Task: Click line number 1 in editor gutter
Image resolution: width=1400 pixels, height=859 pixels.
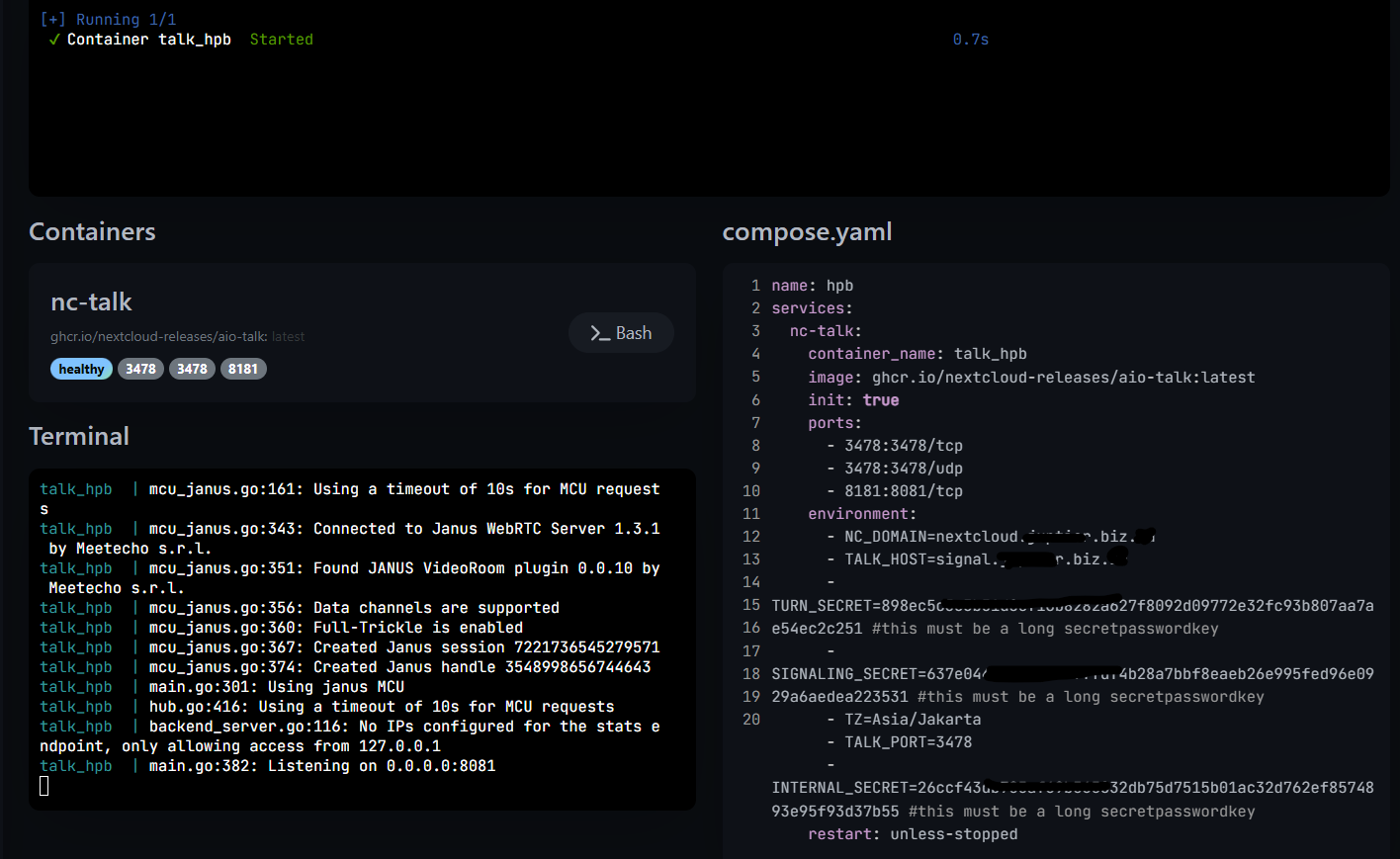Action: [755, 286]
